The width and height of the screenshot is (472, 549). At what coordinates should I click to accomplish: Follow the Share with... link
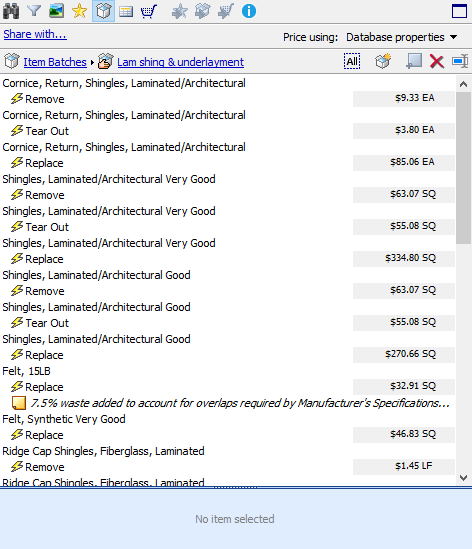pos(35,34)
